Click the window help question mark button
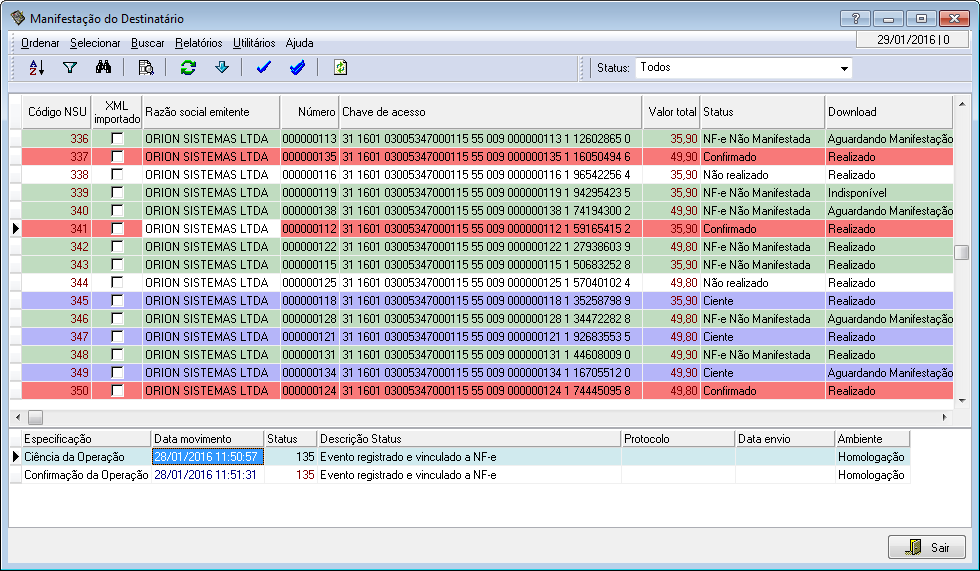The height and width of the screenshot is (571, 980). pyautogui.click(x=855, y=19)
